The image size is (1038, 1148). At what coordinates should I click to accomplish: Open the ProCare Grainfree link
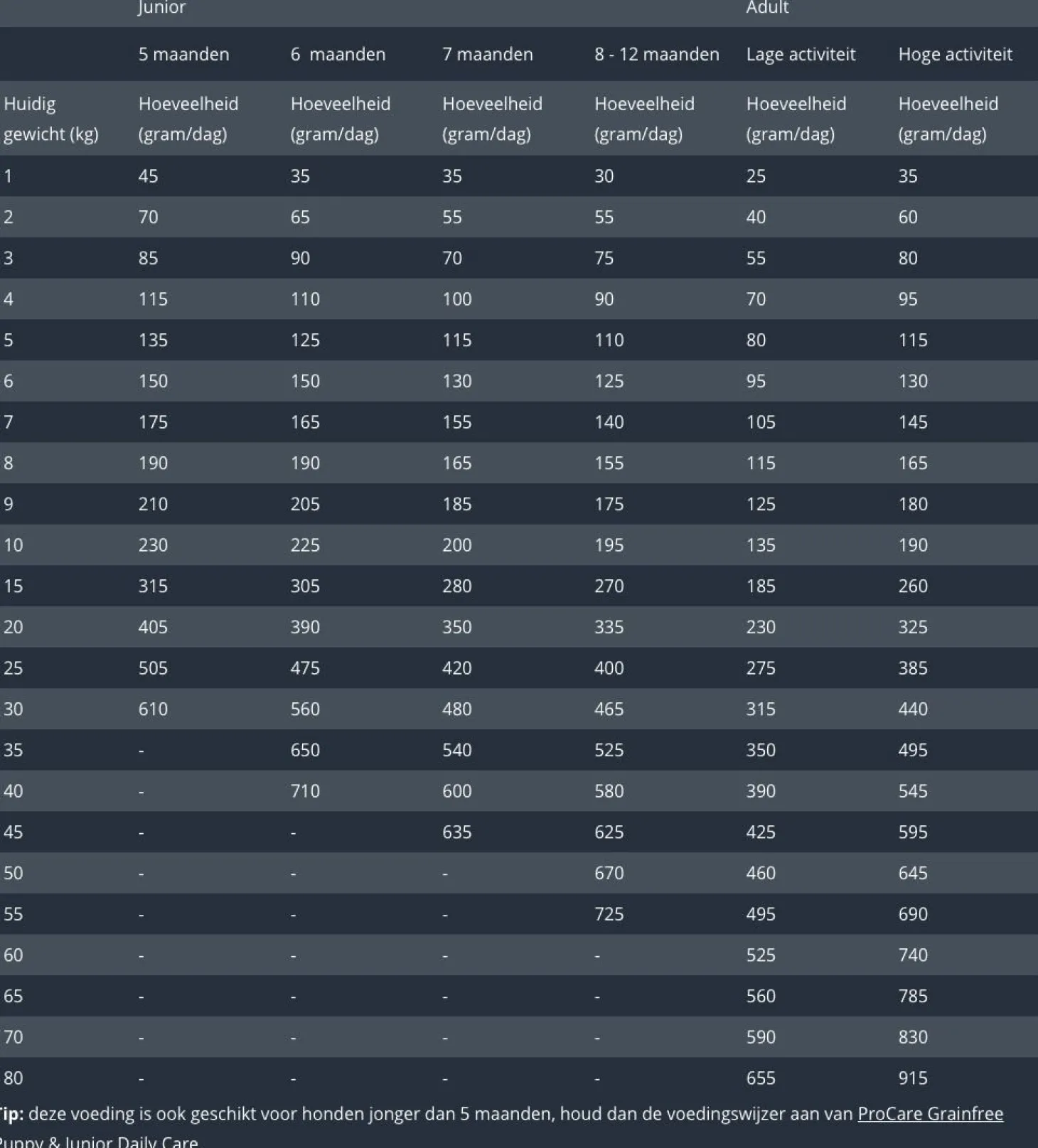(x=929, y=1114)
